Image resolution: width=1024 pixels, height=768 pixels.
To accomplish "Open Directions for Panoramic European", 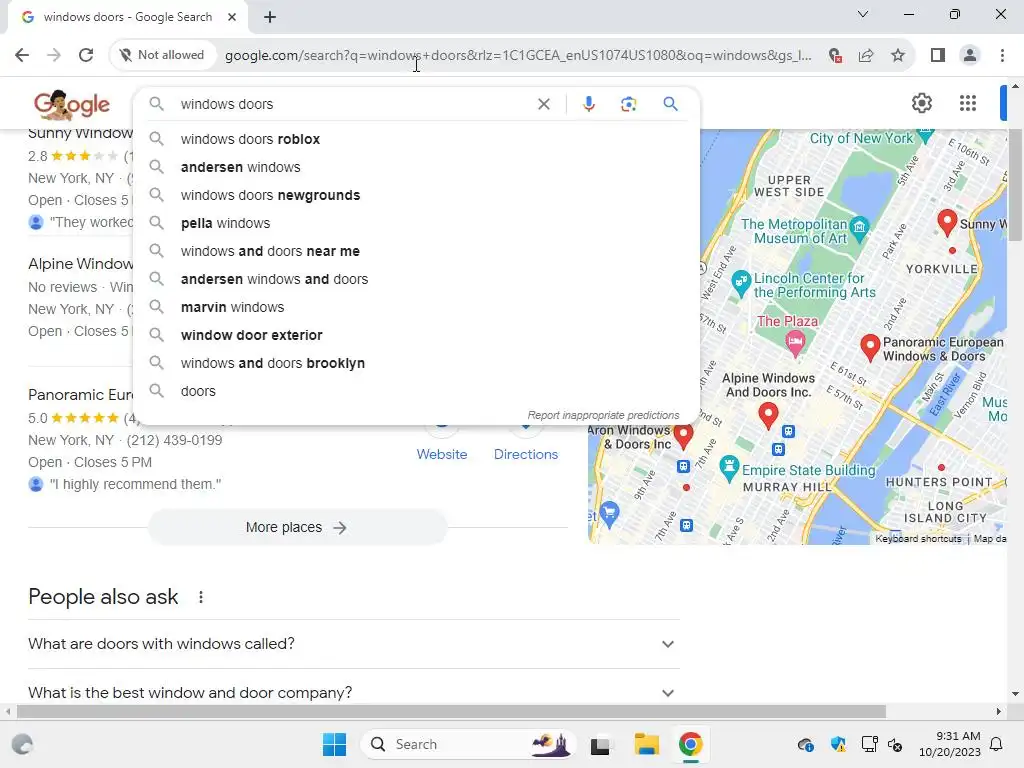I will [526, 454].
